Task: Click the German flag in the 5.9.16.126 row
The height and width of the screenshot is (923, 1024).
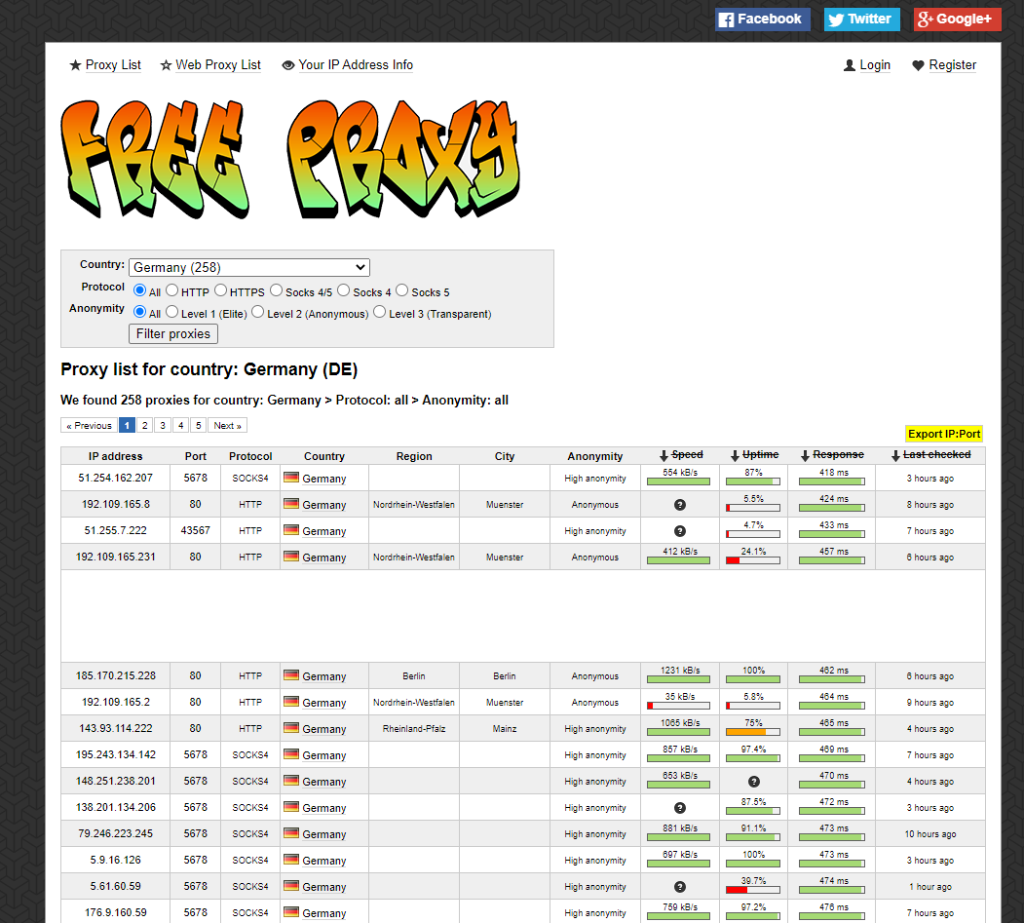Action: [x=291, y=859]
